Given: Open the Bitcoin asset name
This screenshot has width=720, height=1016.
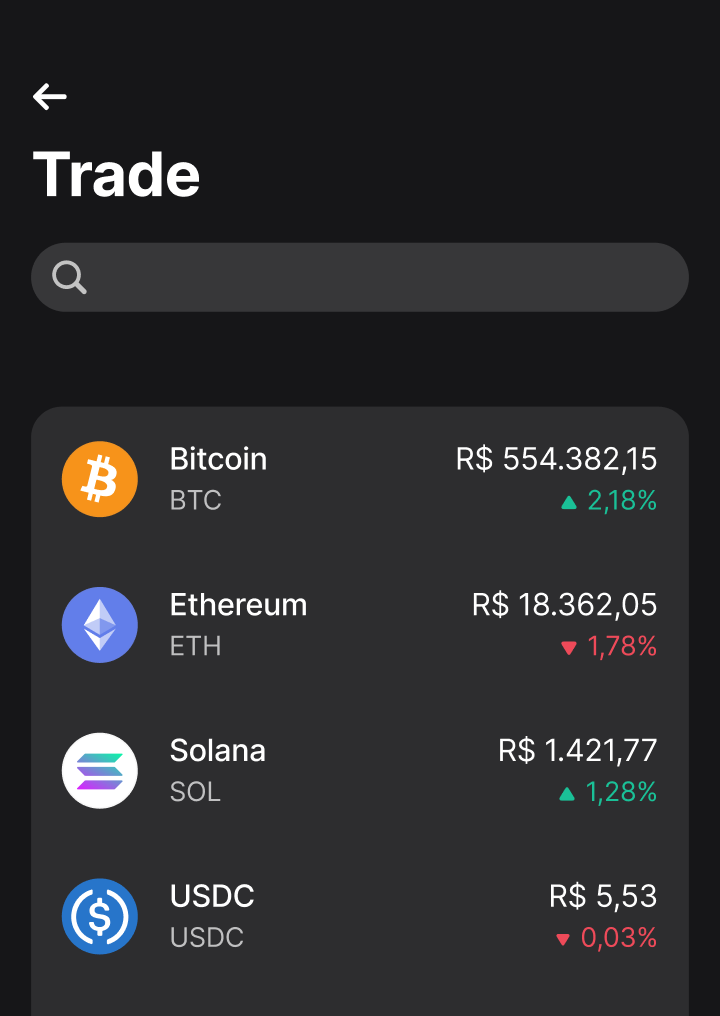Looking at the screenshot, I should [218, 459].
